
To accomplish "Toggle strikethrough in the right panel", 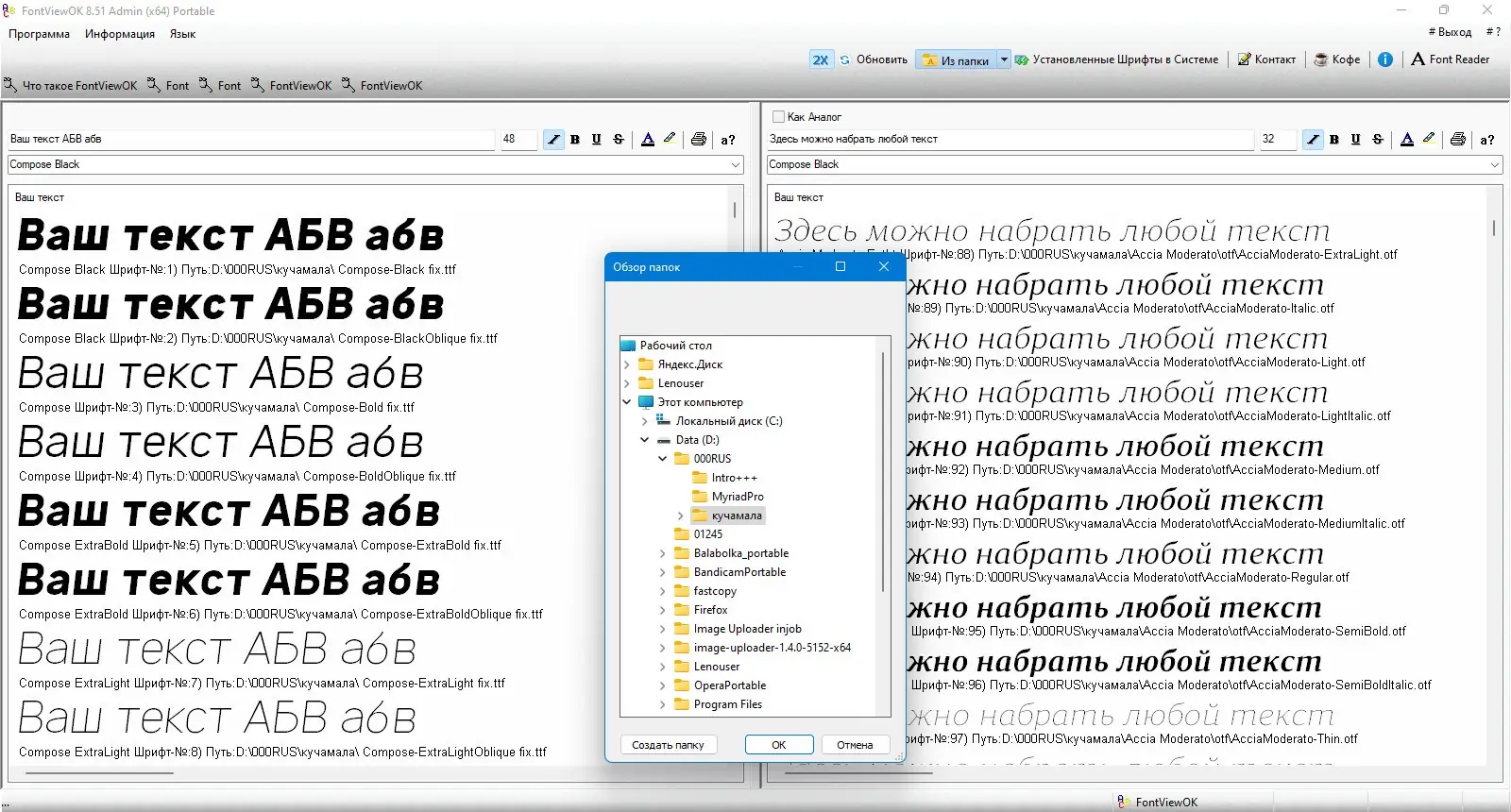I will (1378, 140).
